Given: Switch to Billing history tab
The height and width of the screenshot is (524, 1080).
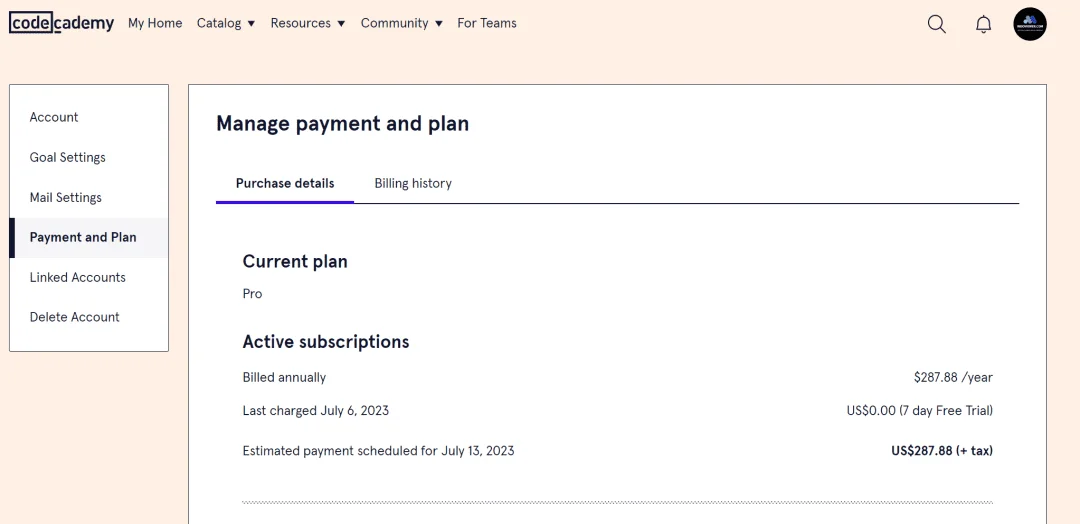Looking at the screenshot, I should coord(413,183).
